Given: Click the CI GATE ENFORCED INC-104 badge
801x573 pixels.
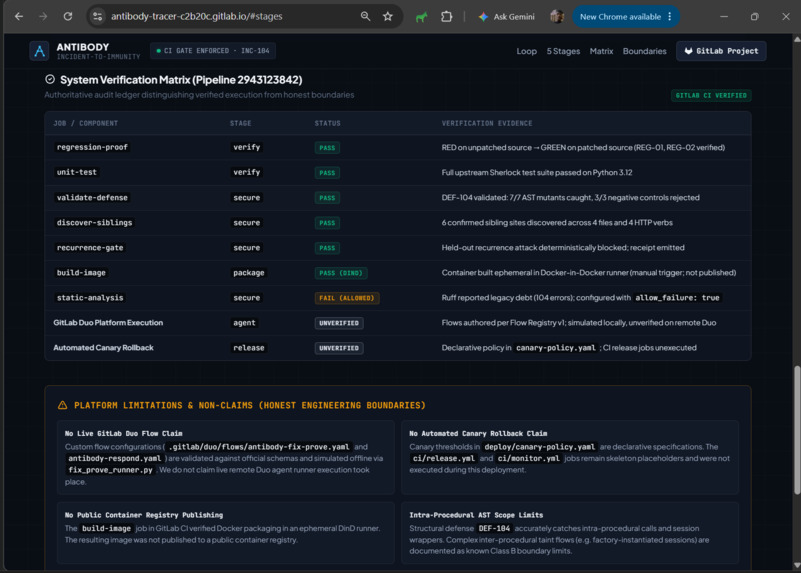Looking at the screenshot, I should tap(213, 51).
